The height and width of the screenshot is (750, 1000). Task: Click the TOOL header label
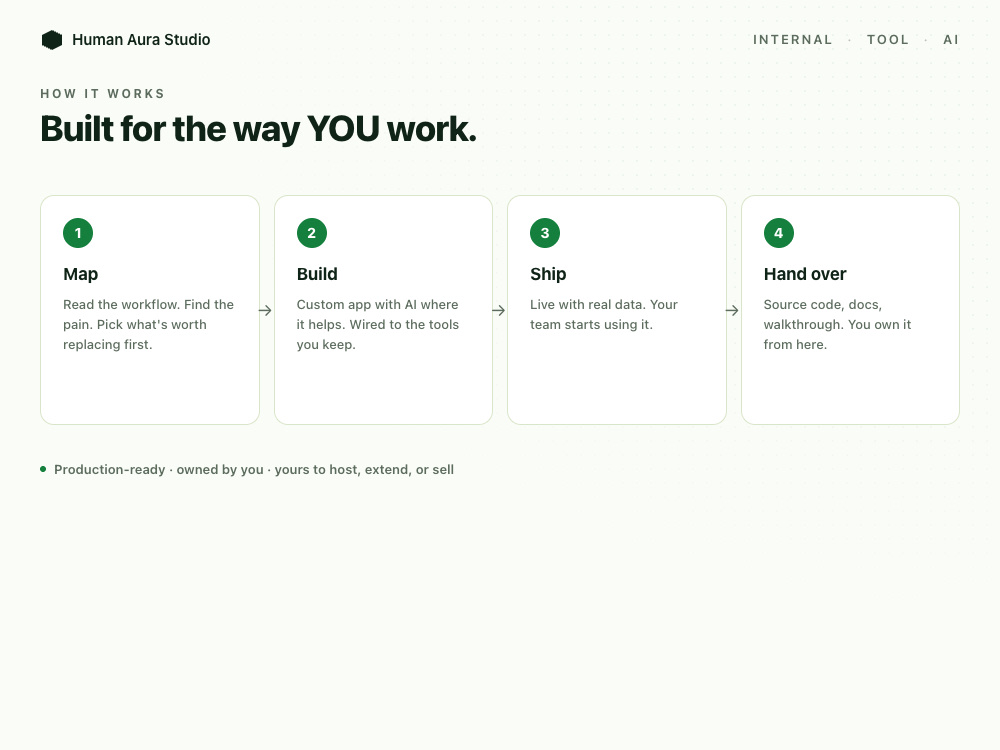pos(888,40)
